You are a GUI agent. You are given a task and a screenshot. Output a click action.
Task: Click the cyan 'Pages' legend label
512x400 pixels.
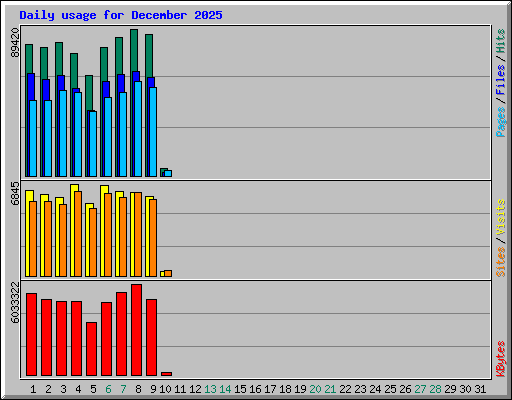[500, 122]
